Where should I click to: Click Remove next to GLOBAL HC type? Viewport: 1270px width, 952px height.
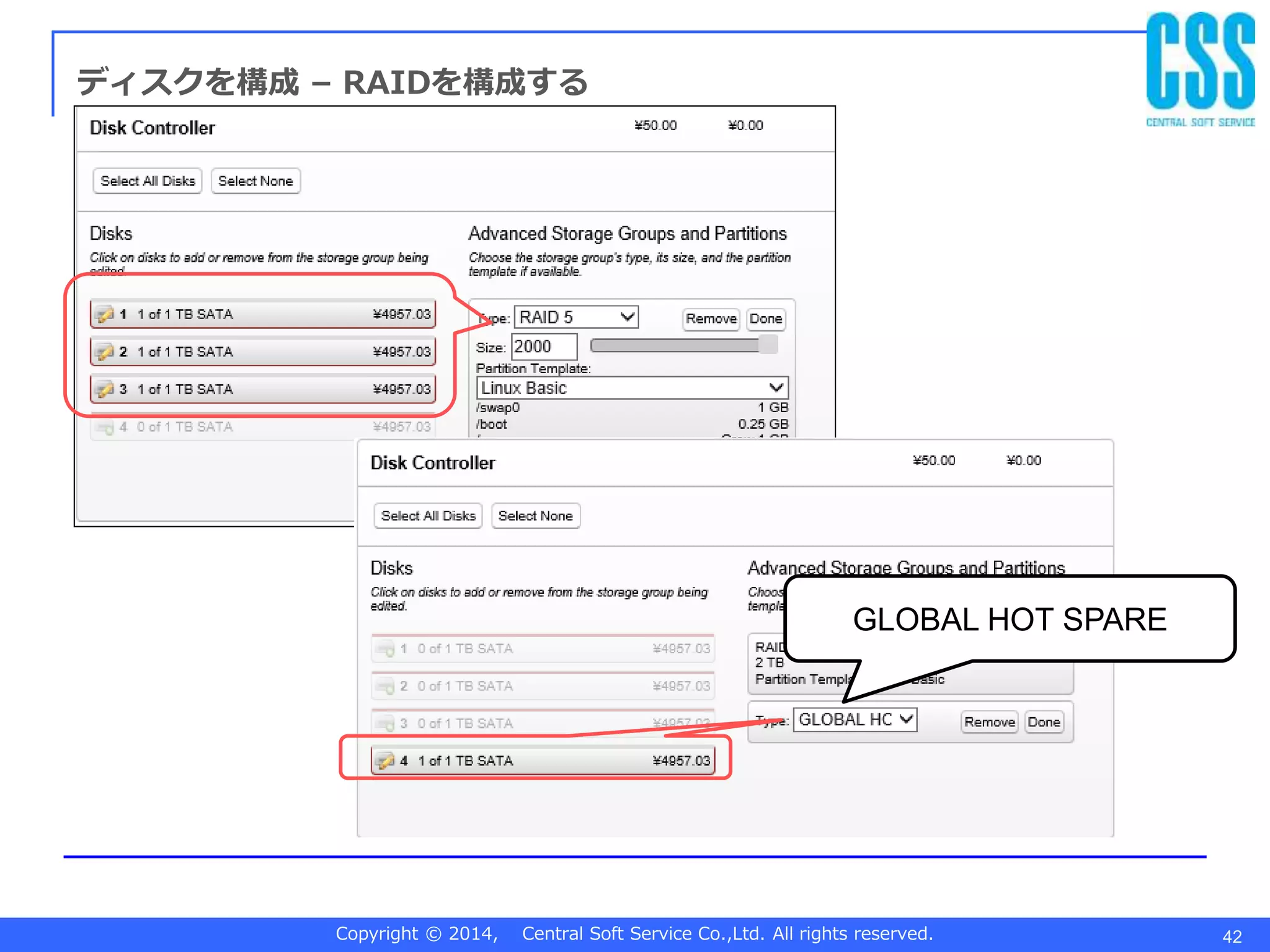coord(990,722)
